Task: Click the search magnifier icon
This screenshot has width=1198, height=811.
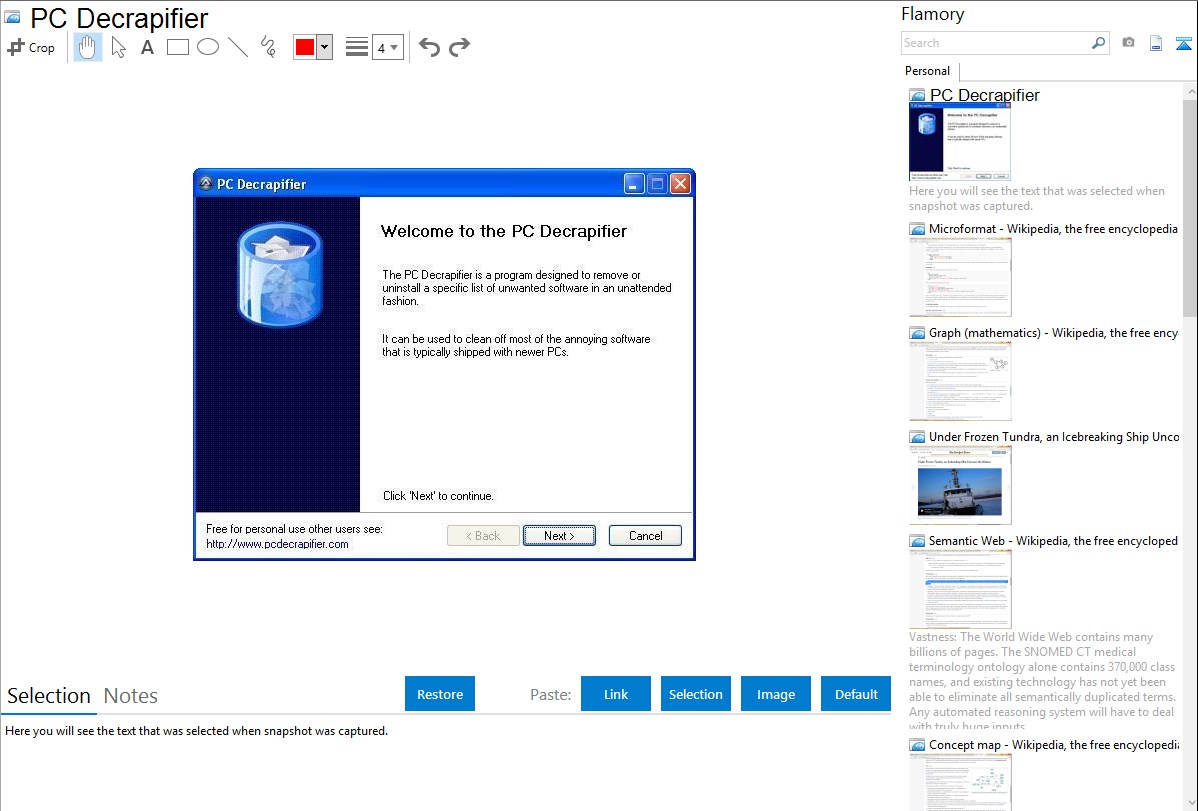Action: (1098, 43)
